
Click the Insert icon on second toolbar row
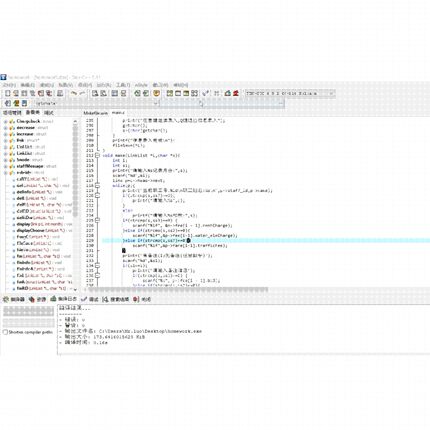tap(8, 103)
